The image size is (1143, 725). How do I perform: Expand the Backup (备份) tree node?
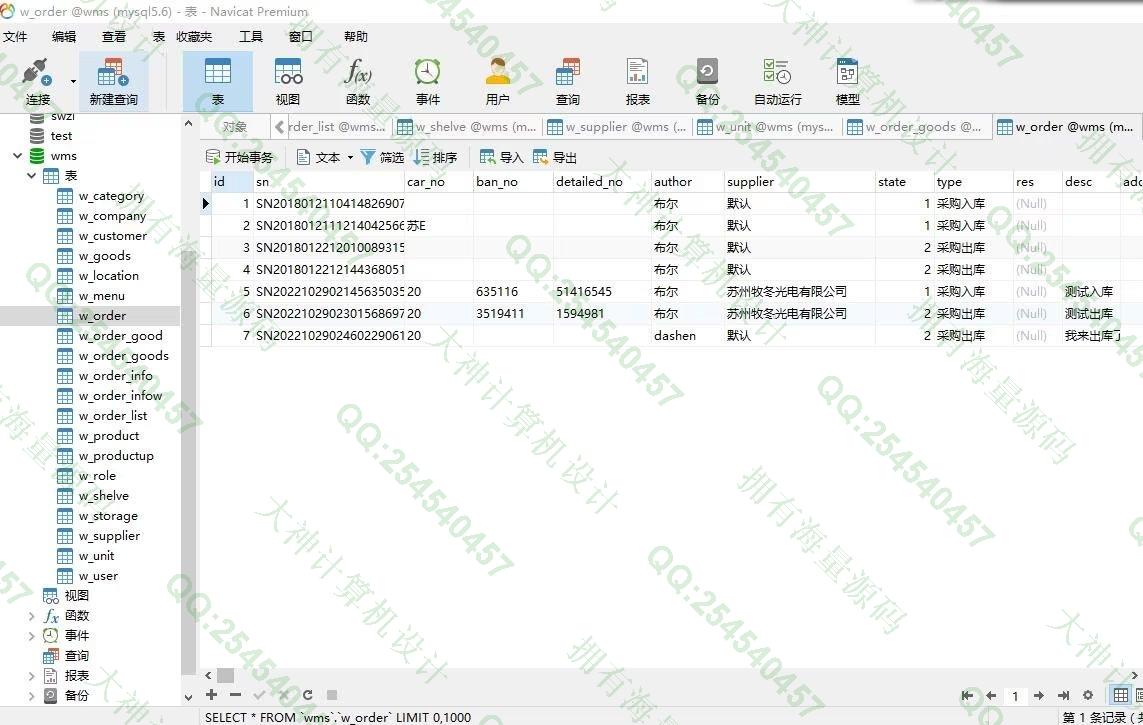[x=31, y=696]
